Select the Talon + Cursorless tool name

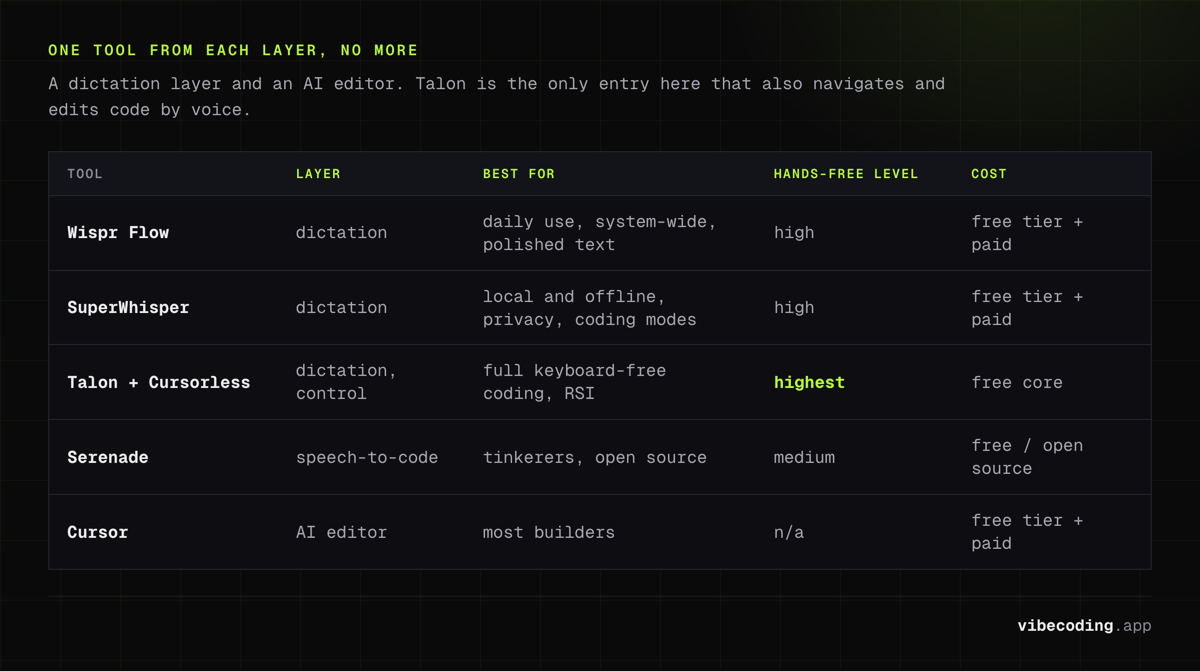pos(159,383)
